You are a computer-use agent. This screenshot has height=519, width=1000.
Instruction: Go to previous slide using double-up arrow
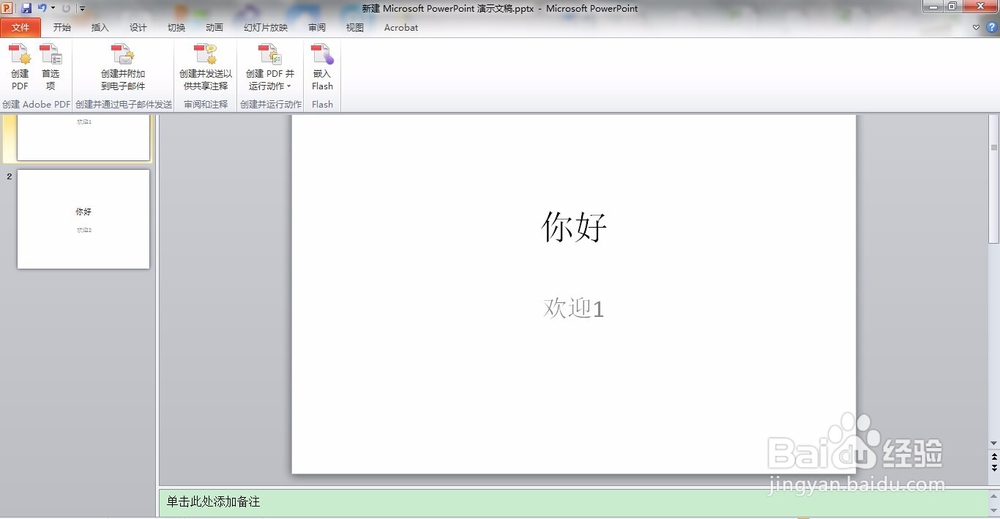point(994,457)
